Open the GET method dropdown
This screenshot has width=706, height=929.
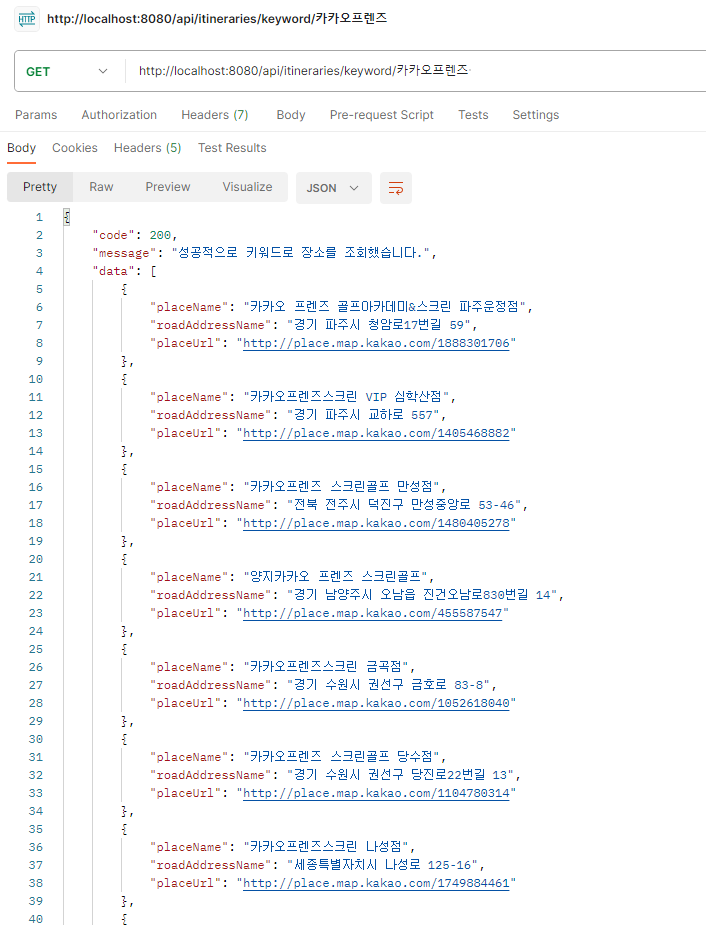point(67,72)
